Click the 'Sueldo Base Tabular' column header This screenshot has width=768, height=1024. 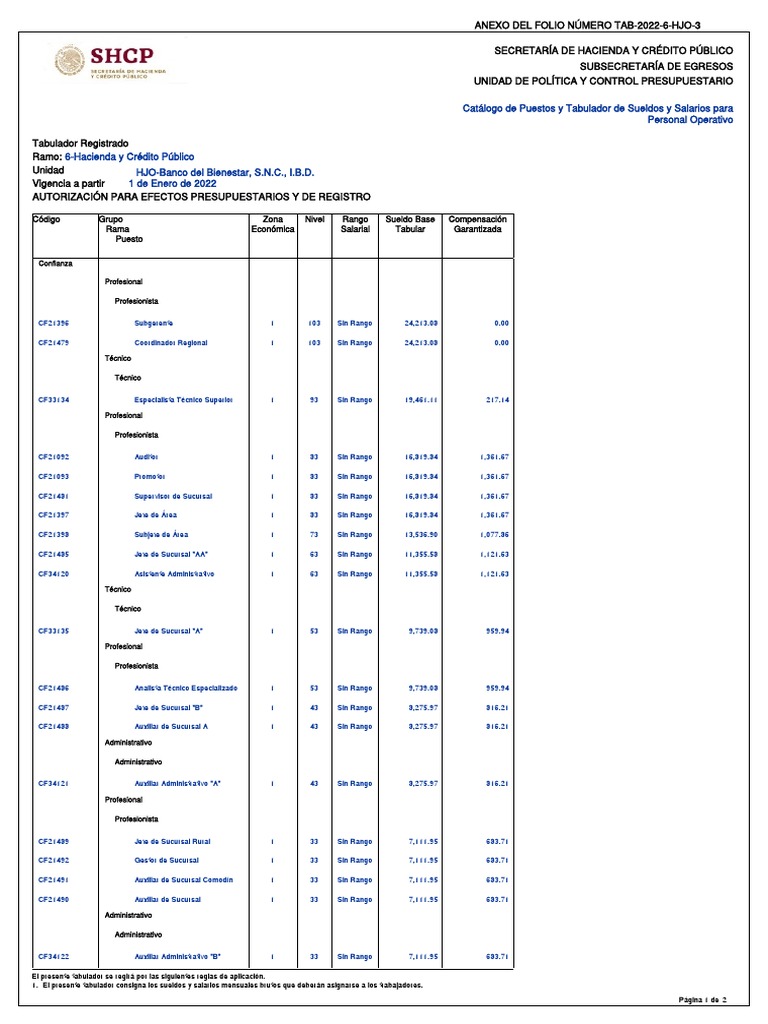click(410, 224)
